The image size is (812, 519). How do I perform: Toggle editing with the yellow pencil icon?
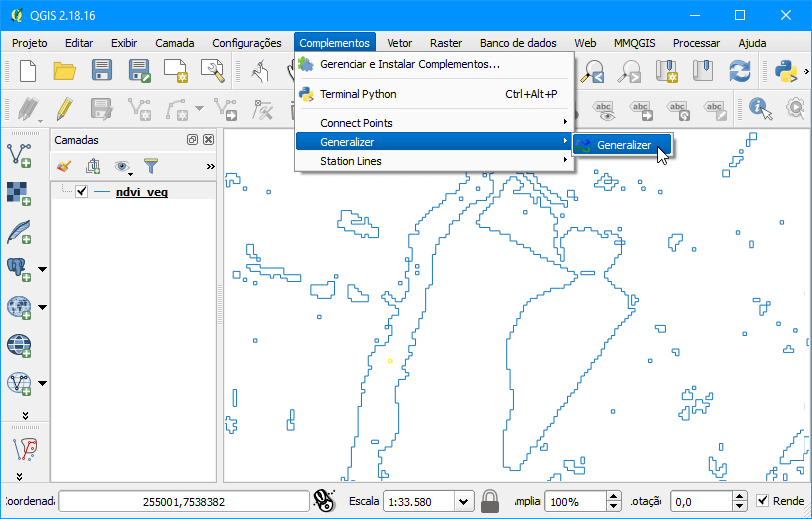pyautogui.click(x=65, y=109)
